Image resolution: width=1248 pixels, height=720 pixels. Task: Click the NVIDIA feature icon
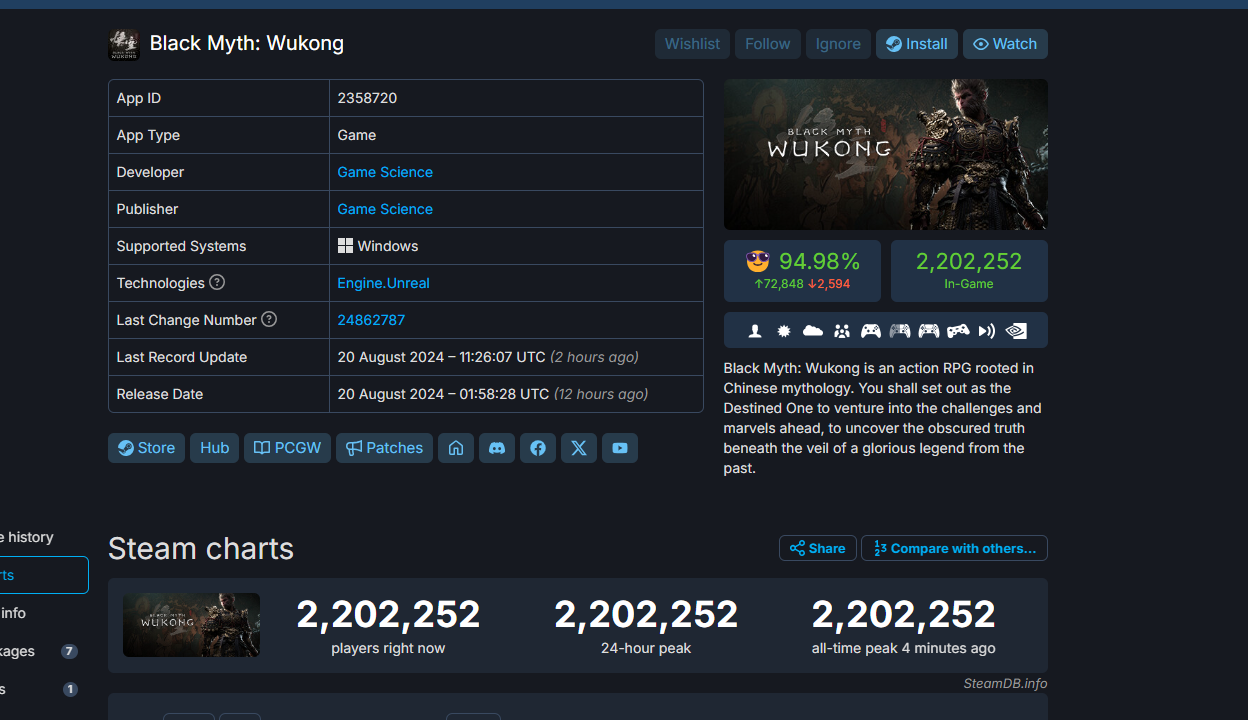pos(1016,331)
